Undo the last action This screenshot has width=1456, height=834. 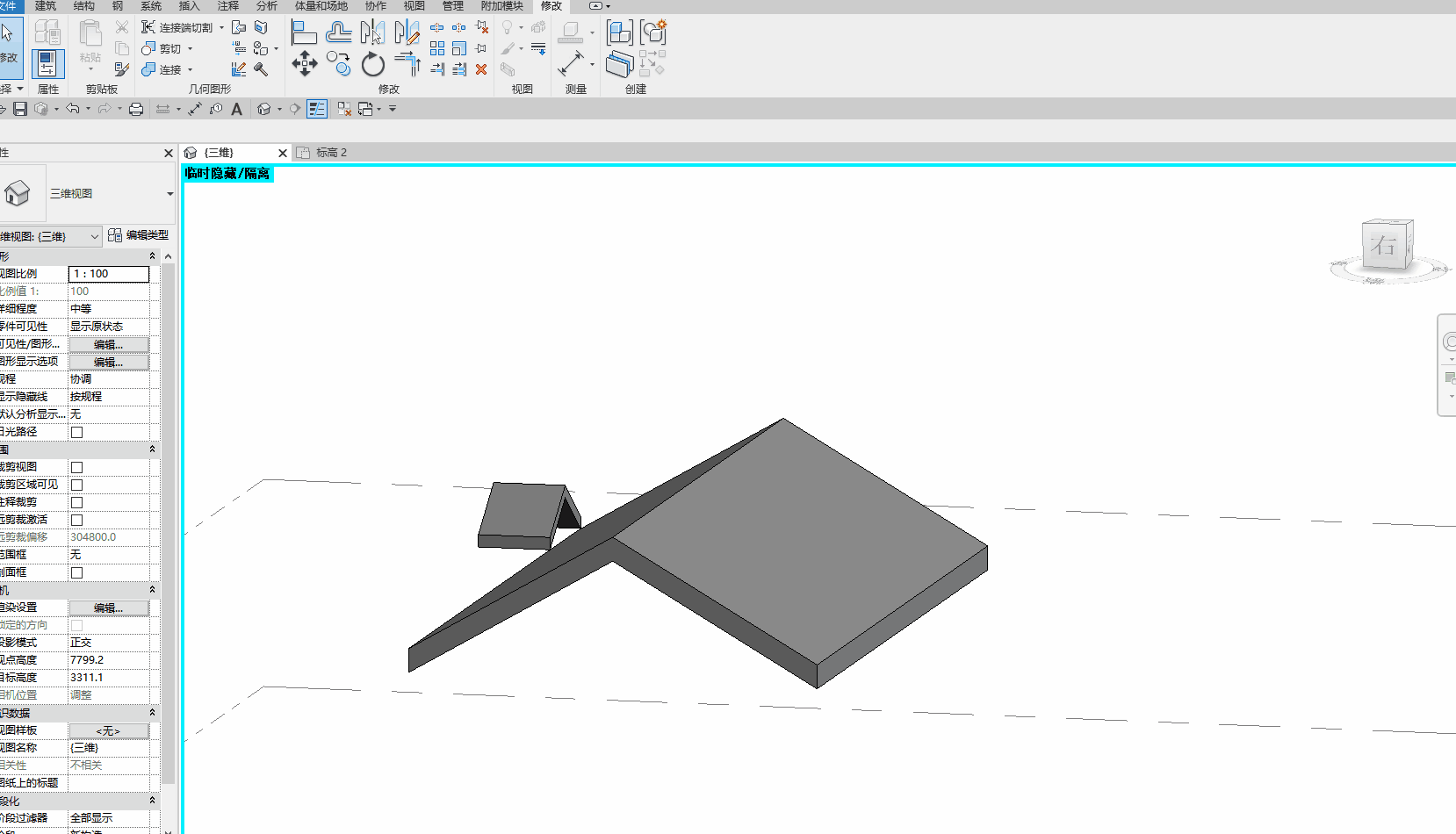73,109
